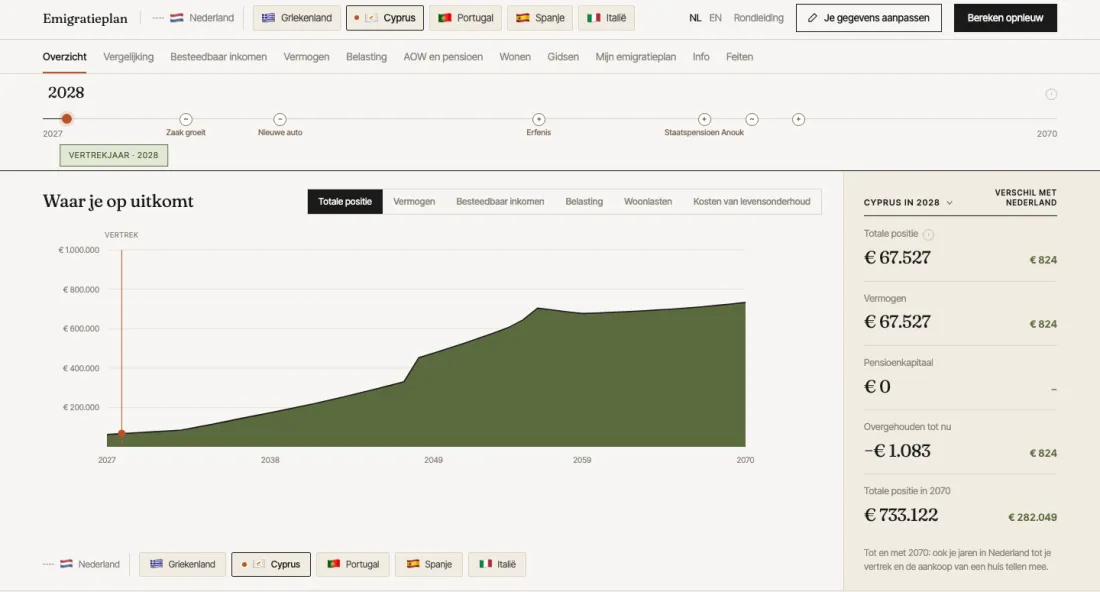The image size is (1100, 592).
Task: Select the Nieuwe auto timeline marker
Action: pyautogui.click(x=280, y=119)
